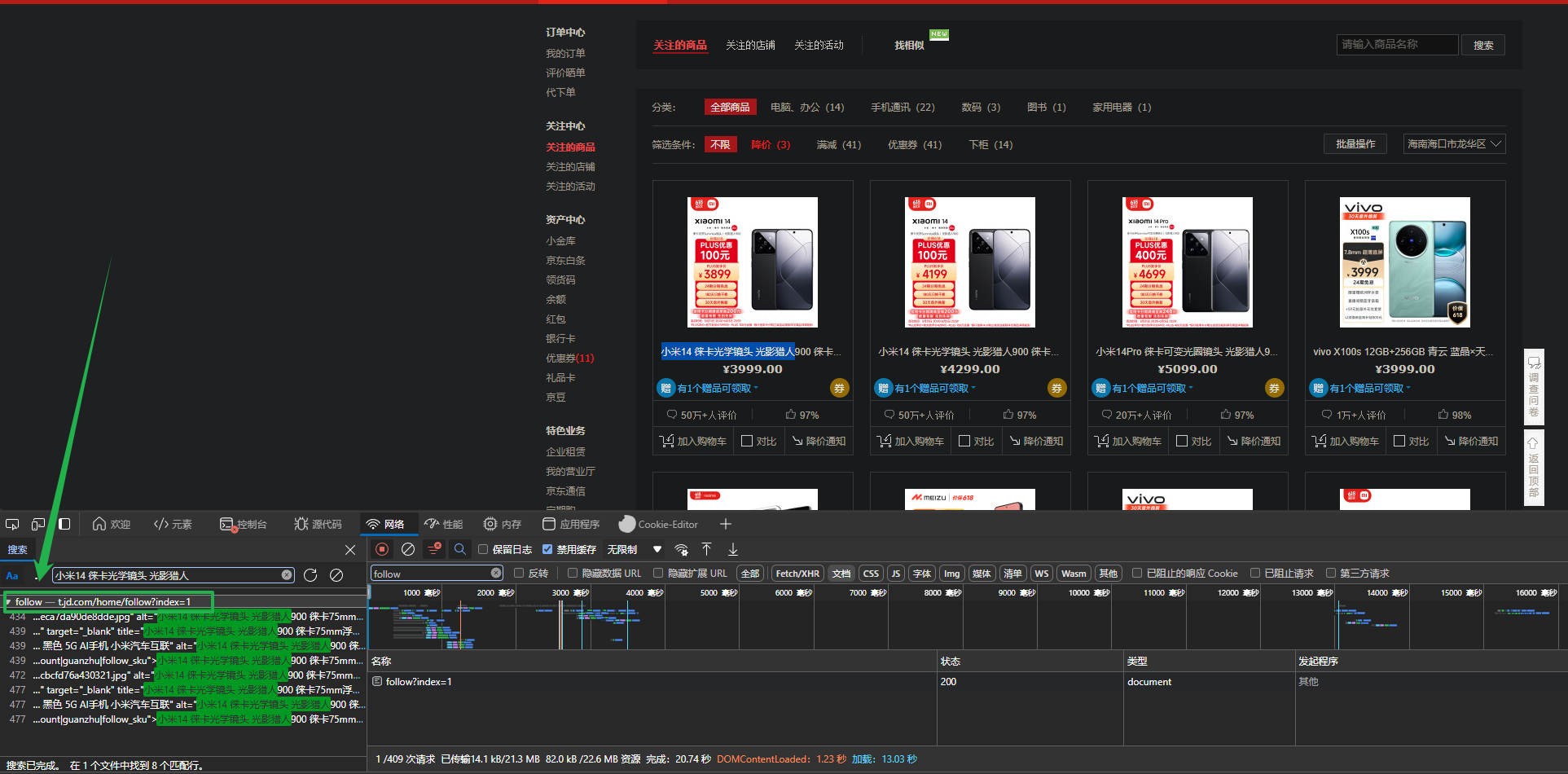This screenshot has width=1568, height=774.
Task: Filter requests by Fetch/XHR type
Action: tap(797, 574)
